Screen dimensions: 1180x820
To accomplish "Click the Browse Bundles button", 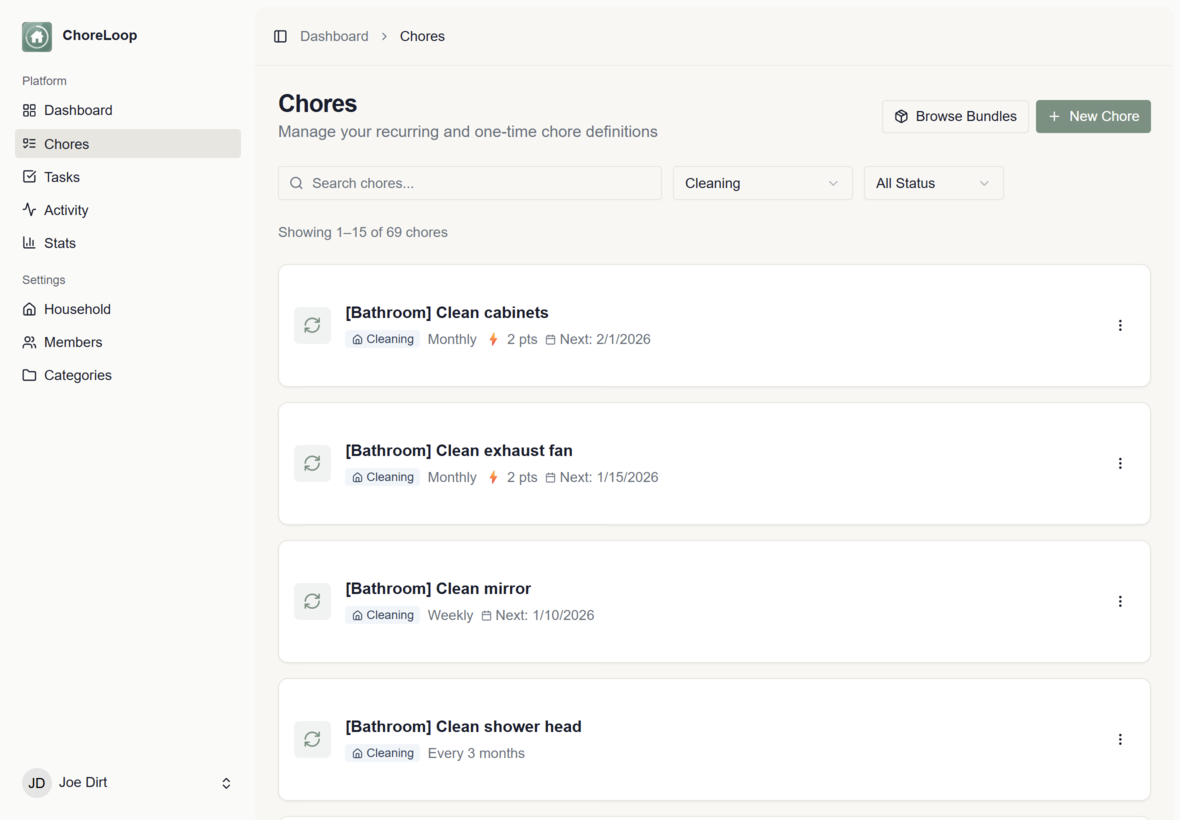I will coord(955,117).
